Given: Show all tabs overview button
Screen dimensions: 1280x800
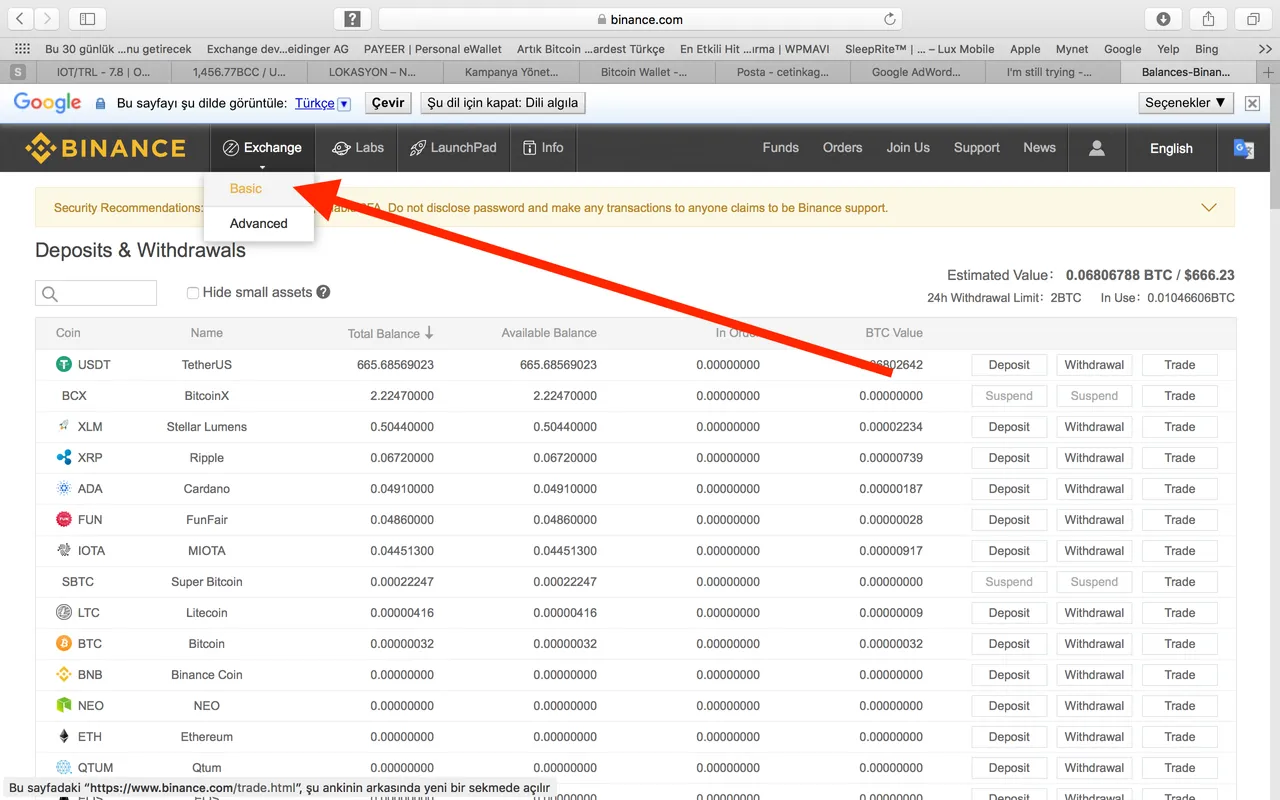Looking at the screenshot, I should pyautogui.click(x=1253, y=19).
